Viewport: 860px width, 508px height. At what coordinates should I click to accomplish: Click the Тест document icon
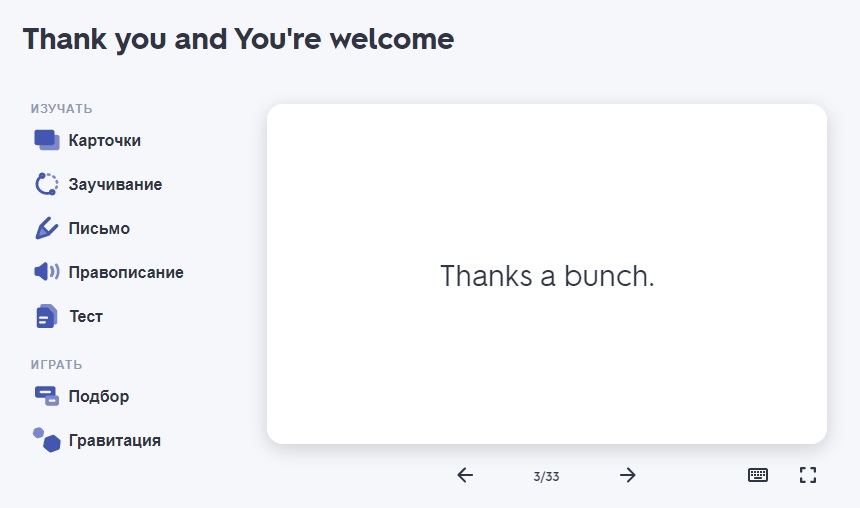click(x=47, y=316)
